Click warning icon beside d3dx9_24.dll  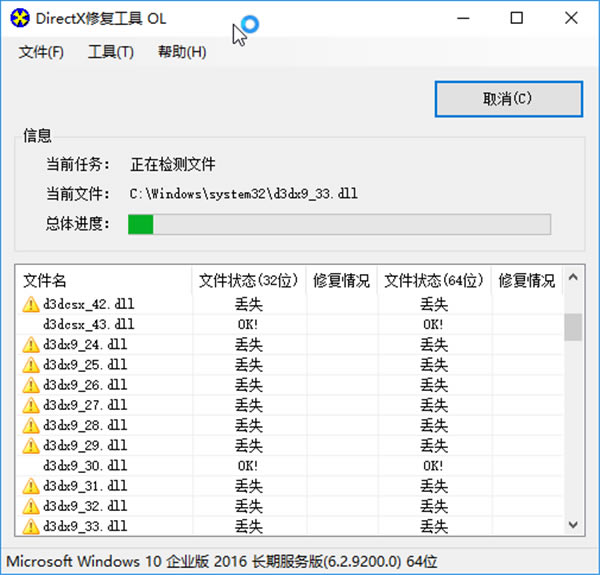[x=30, y=345]
